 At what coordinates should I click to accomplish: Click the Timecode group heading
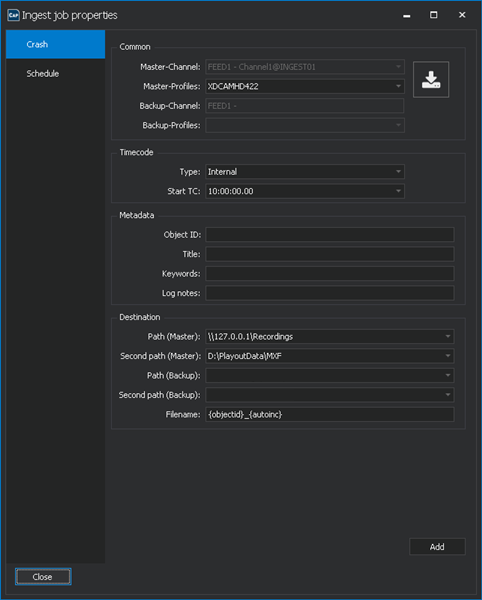(136, 152)
